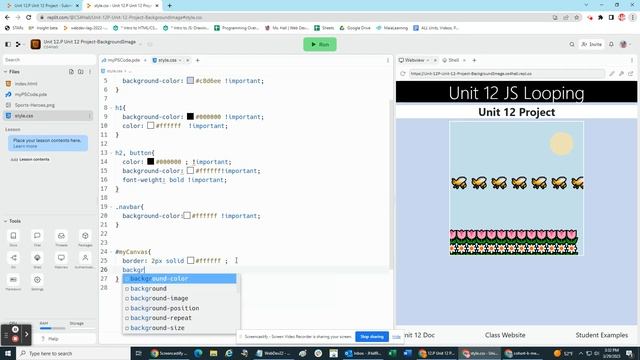The image size is (640, 360).
Task: Open the Webview tool in Tools
Action: click(61, 260)
